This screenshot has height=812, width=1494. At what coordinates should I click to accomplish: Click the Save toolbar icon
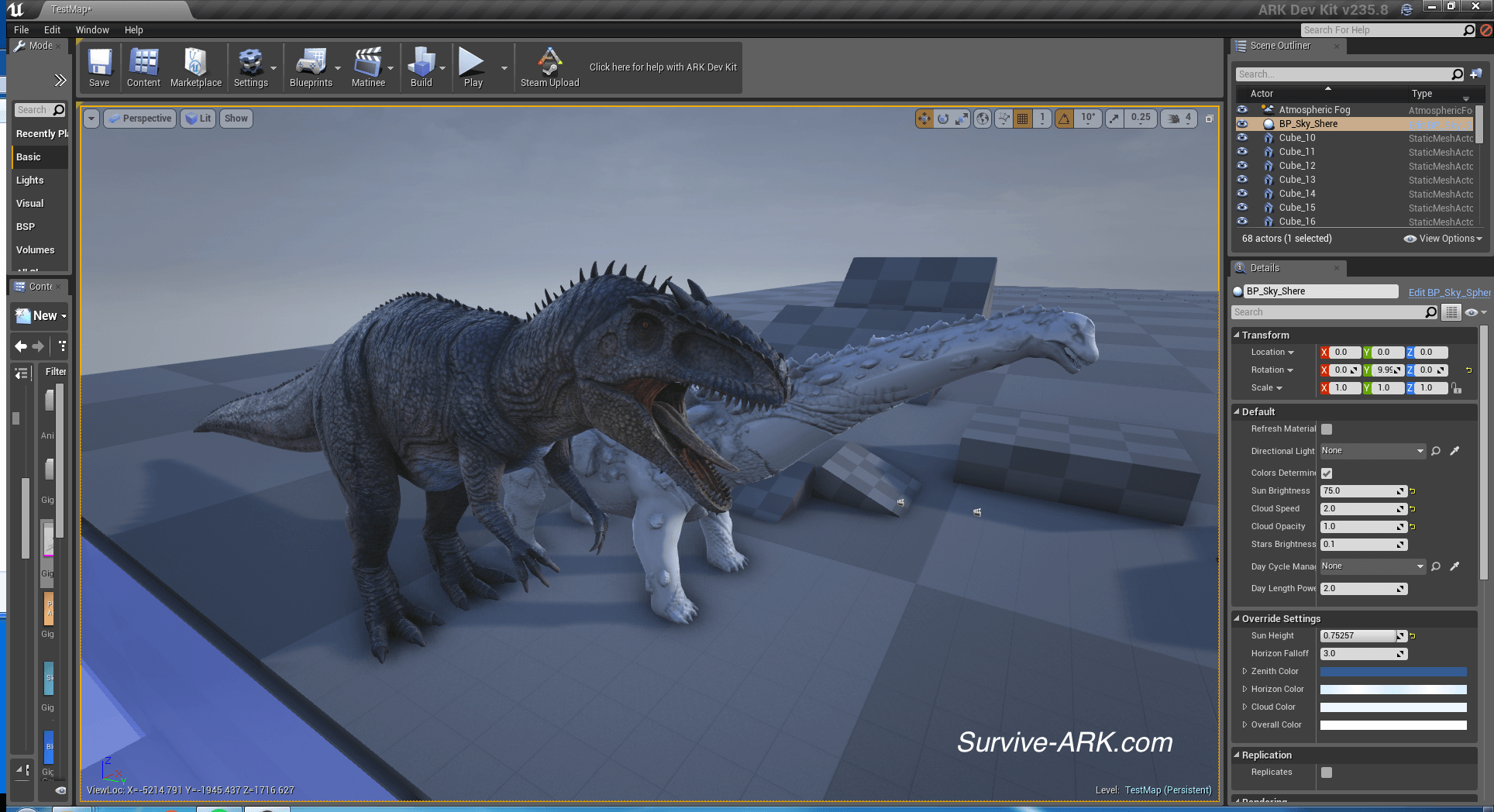(x=99, y=67)
